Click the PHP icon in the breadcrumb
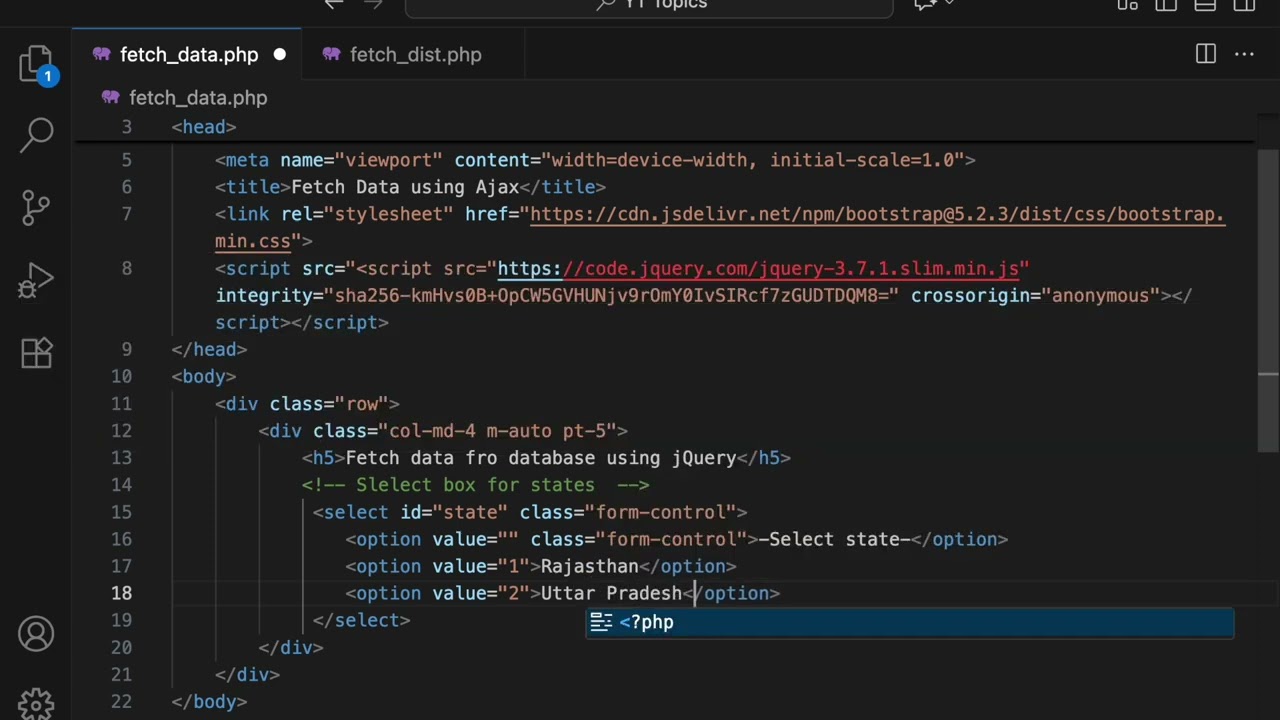This screenshot has height=720, width=1280. (x=110, y=98)
